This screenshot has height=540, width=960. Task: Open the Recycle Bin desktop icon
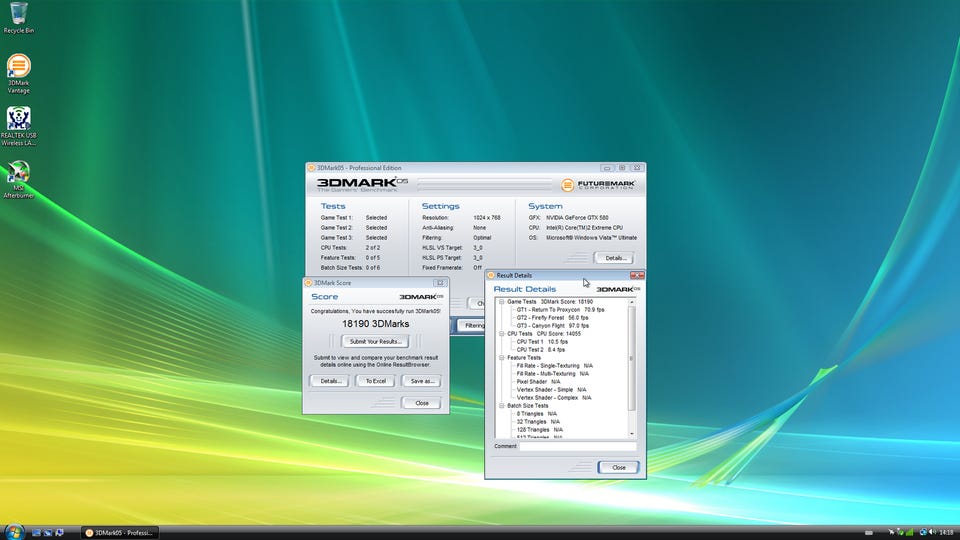pyautogui.click(x=17, y=15)
